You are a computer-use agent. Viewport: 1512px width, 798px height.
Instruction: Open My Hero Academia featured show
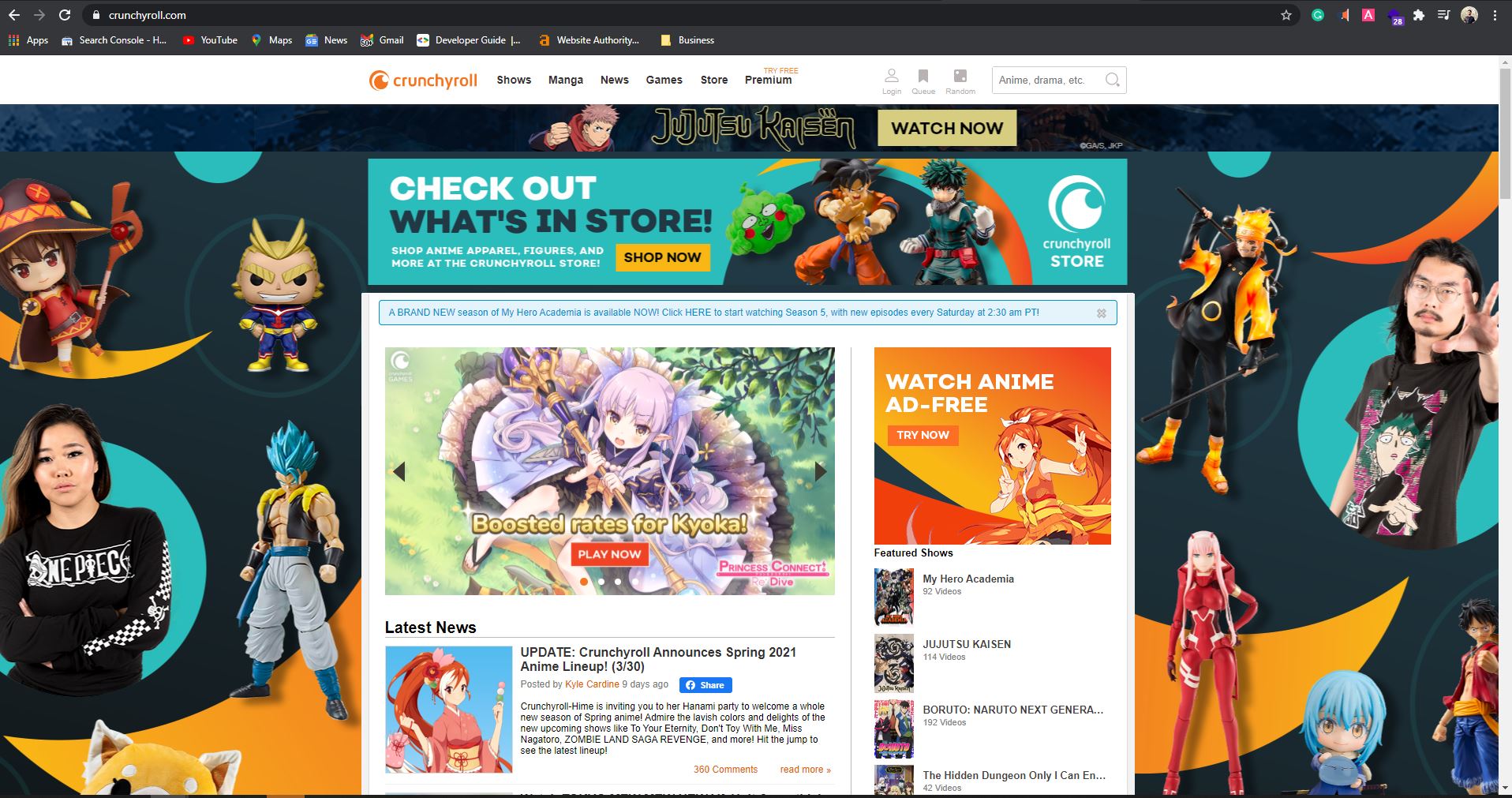tap(968, 579)
